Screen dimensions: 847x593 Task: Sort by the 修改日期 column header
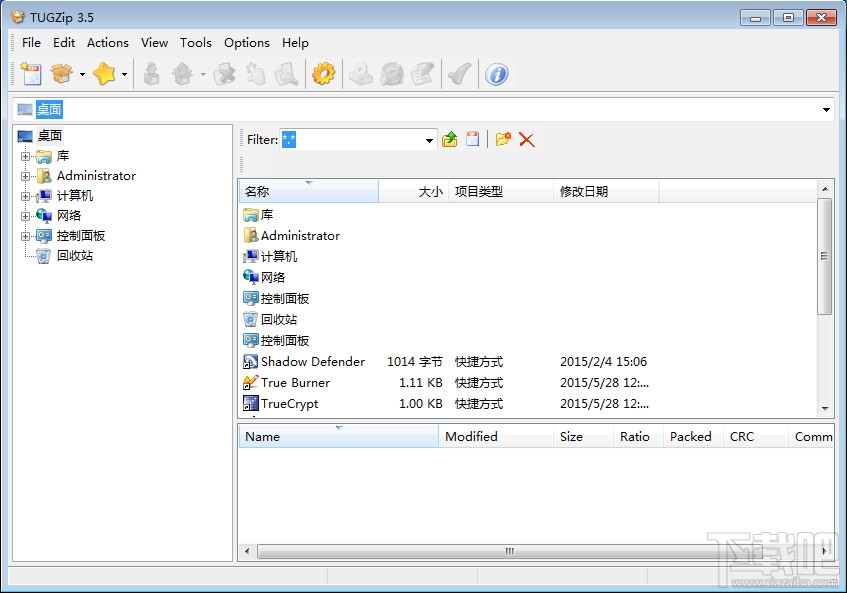(x=606, y=191)
